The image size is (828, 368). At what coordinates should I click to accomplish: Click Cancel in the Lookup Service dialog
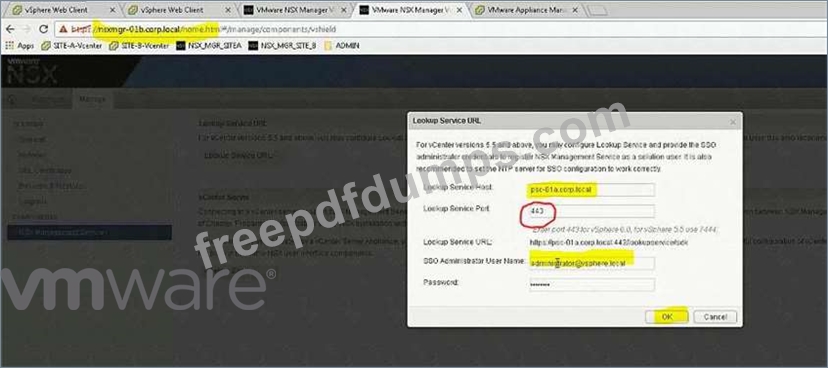tap(715, 317)
